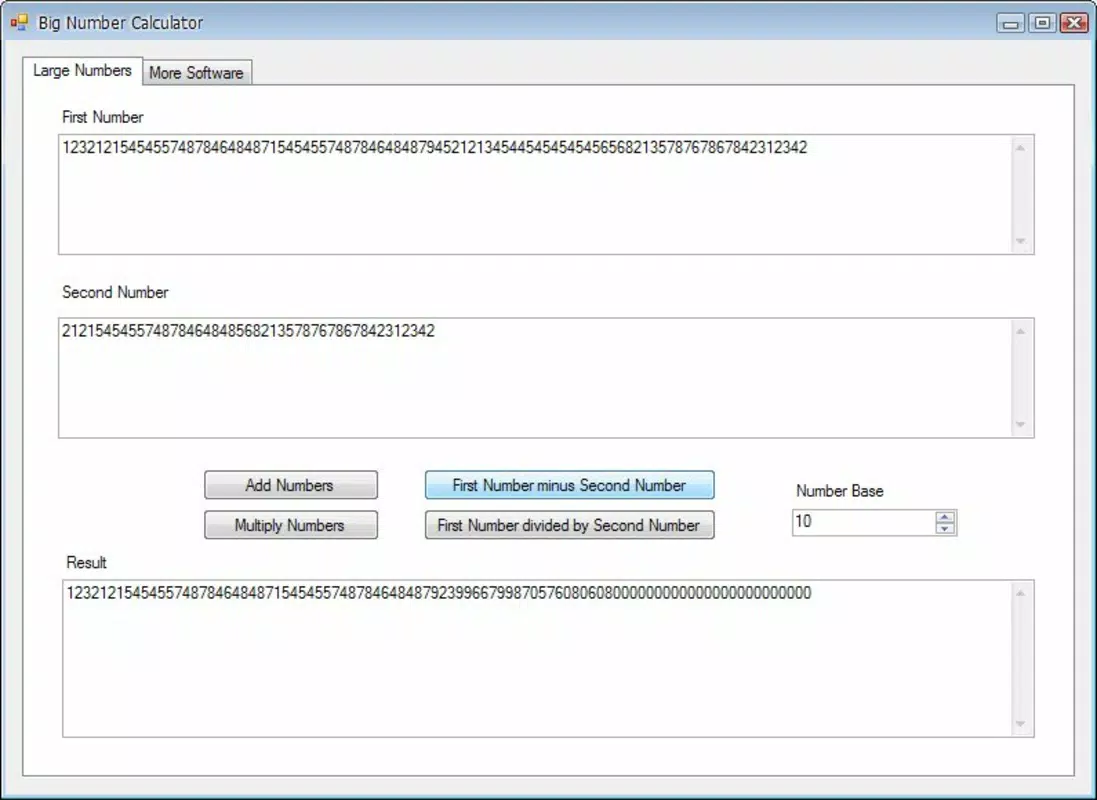This screenshot has height=800, width=1097.
Task: Minimize the Big Number Calculator window
Action: [x=1010, y=23]
